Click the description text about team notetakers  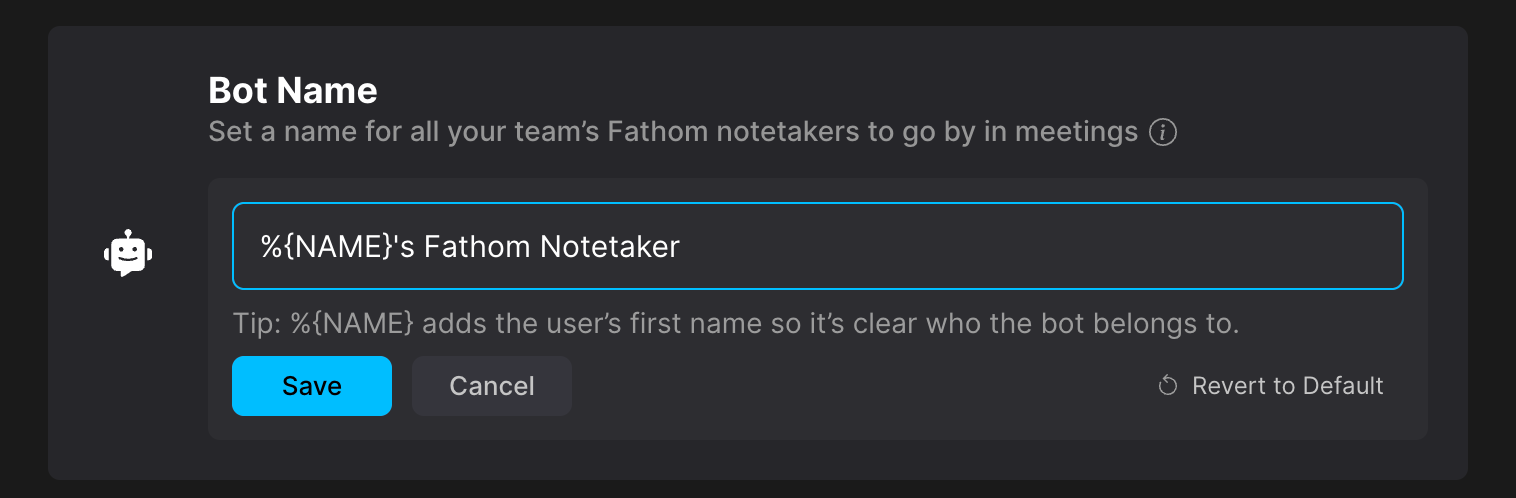click(673, 132)
